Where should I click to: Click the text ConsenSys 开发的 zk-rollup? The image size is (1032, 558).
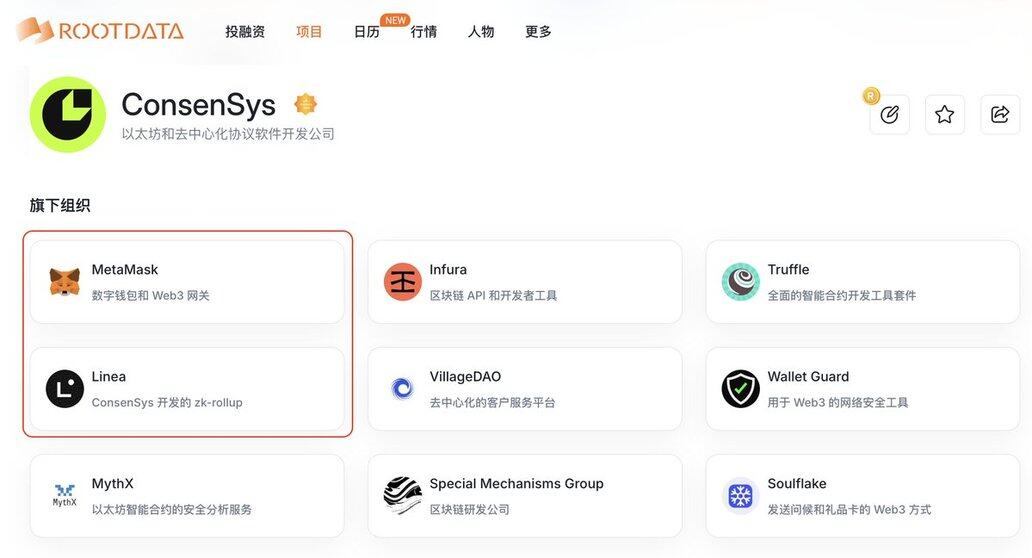tap(167, 403)
